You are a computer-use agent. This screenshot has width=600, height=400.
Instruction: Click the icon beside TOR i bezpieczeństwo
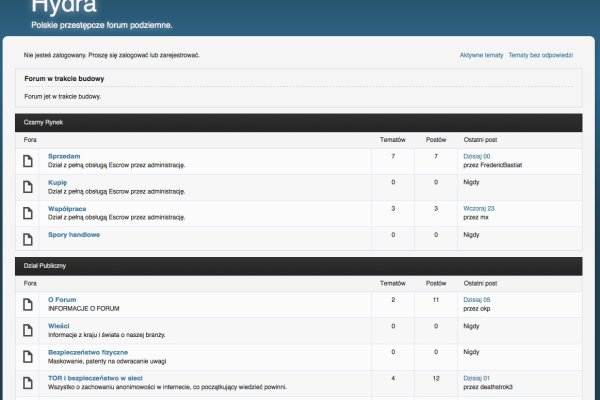click(28, 382)
